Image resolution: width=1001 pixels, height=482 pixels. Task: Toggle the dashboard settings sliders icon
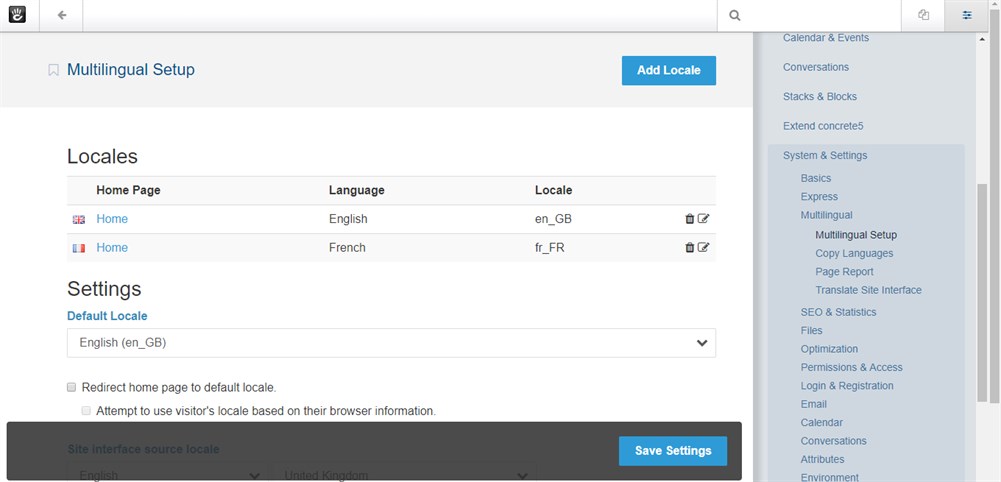pos(966,15)
